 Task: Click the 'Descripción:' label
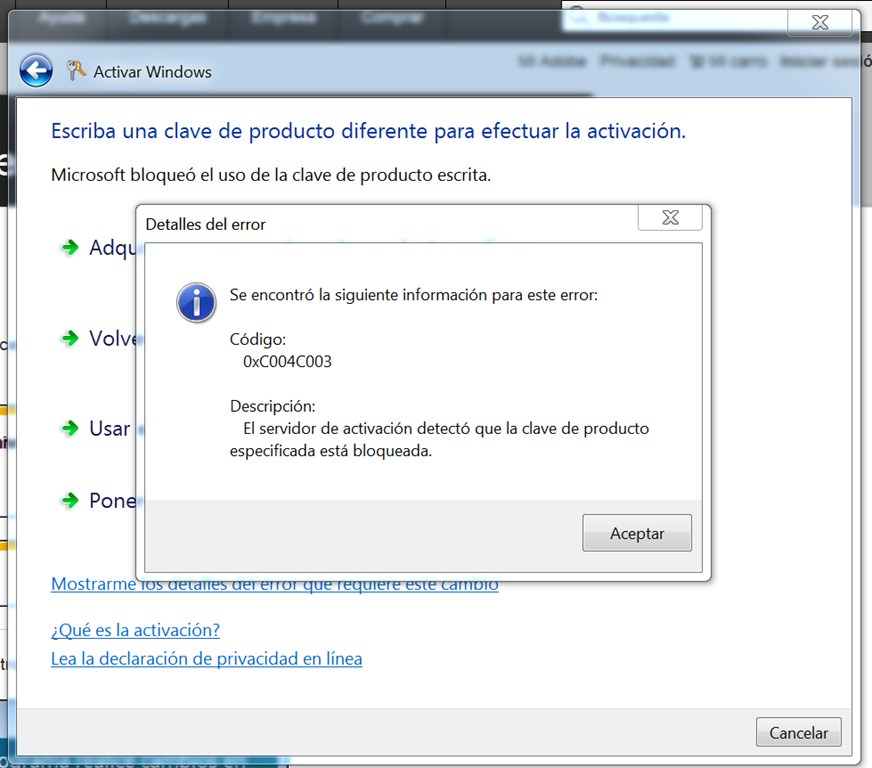point(272,406)
